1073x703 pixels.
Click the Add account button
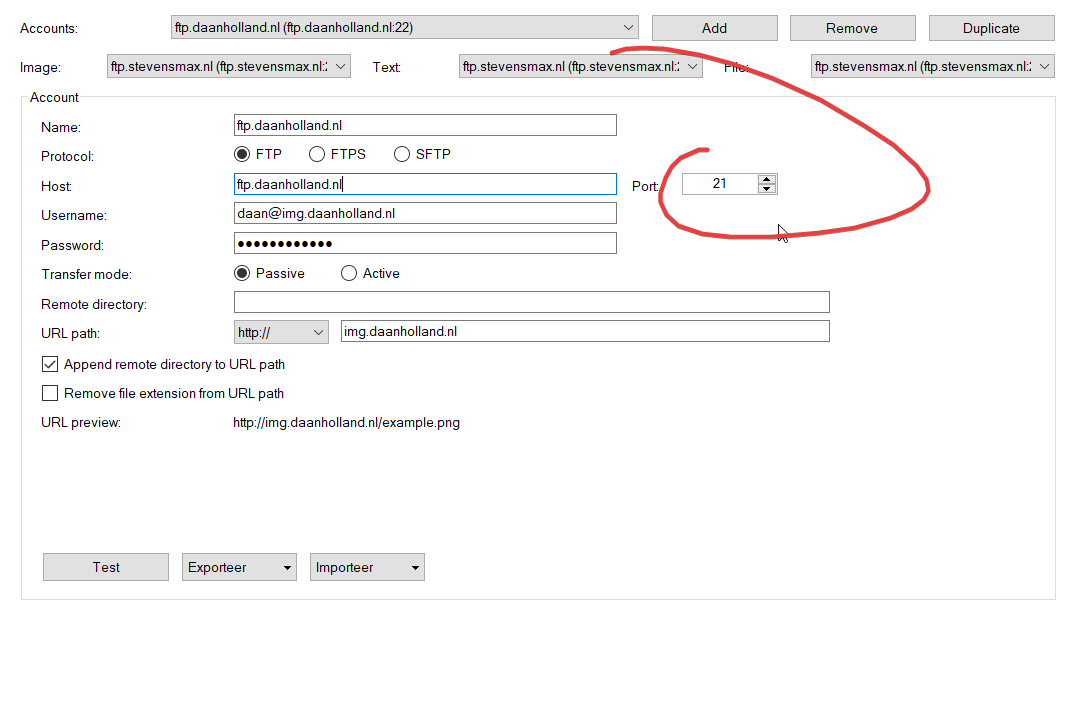[x=714, y=28]
